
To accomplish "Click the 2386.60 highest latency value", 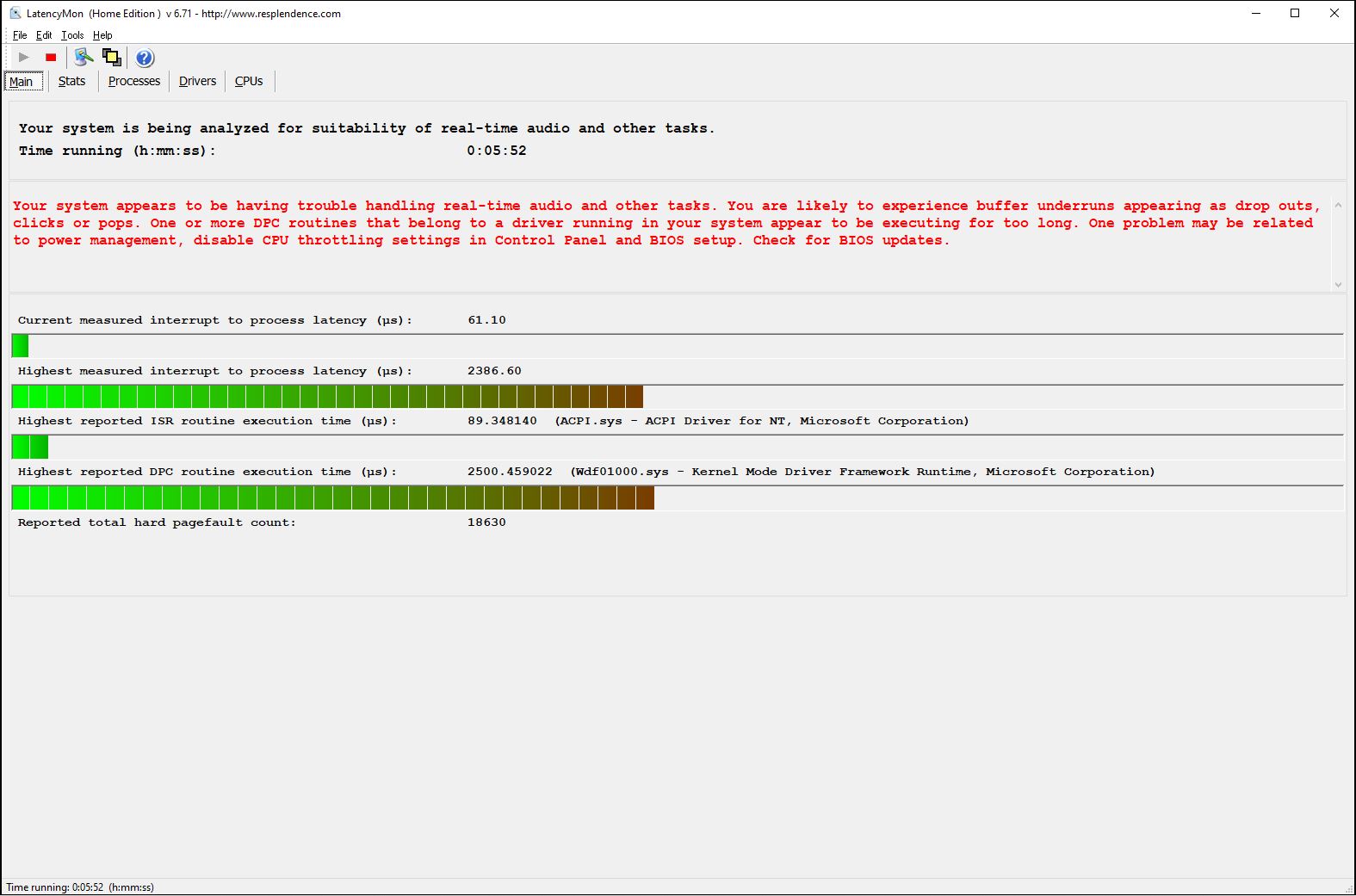I will click(x=494, y=371).
